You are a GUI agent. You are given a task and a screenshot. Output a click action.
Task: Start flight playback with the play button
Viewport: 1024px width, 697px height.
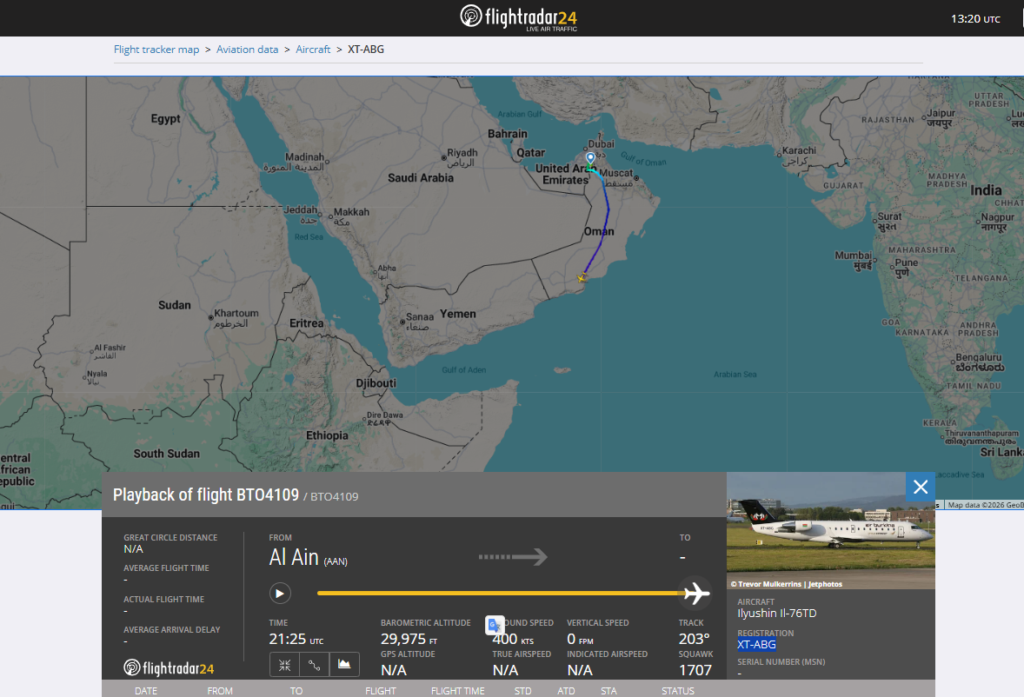point(280,593)
